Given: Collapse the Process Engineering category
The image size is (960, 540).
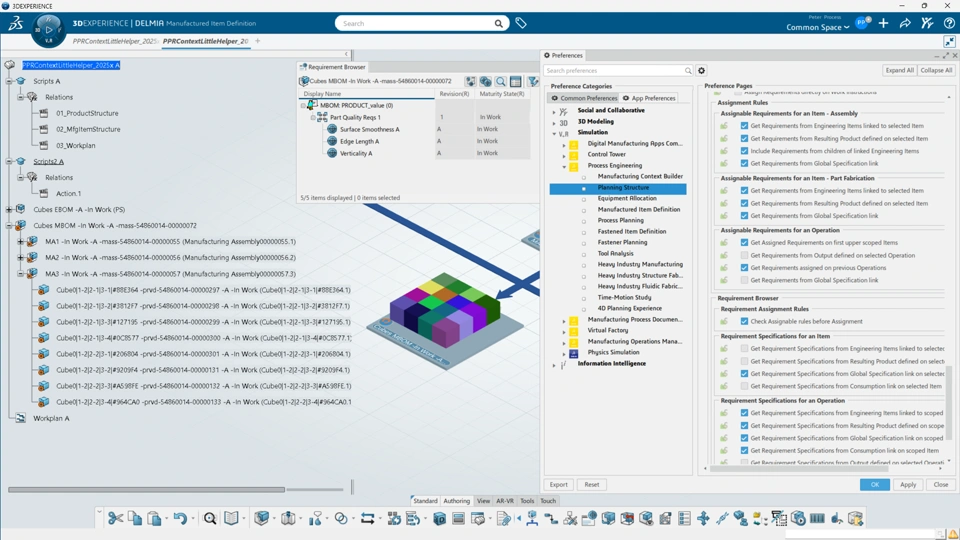Looking at the screenshot, I should [x=564, y=166].
